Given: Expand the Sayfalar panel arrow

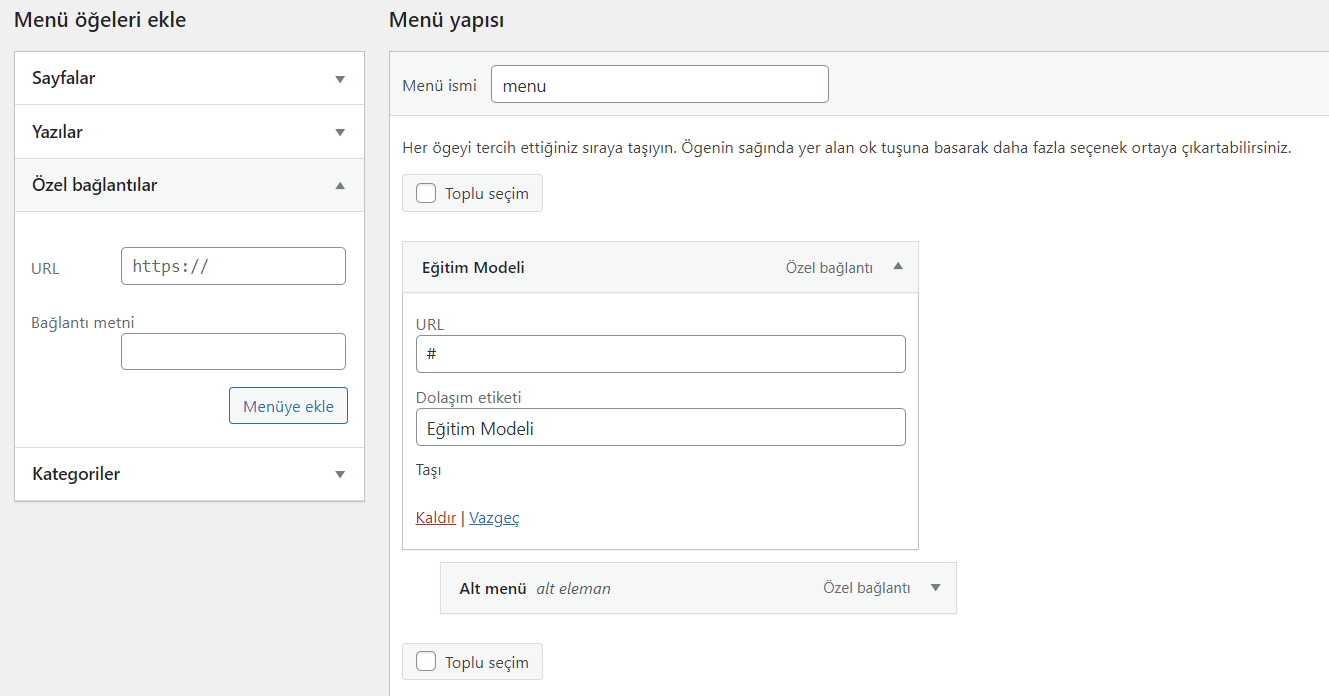Looking at the screenshot, I should coord(340,79).
